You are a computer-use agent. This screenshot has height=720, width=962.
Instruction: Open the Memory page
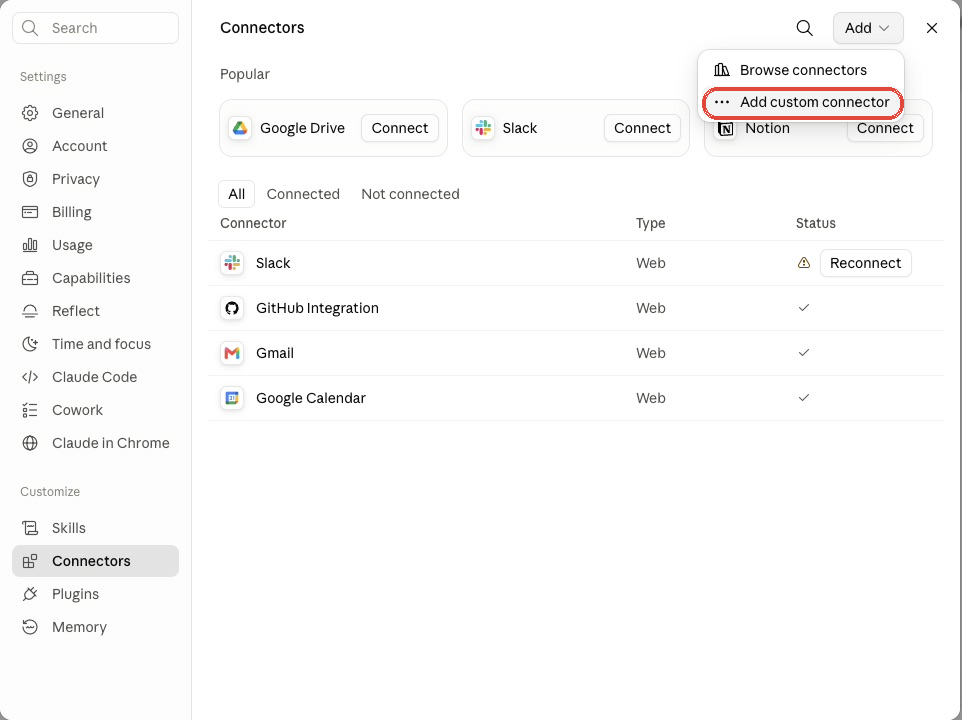point(95,627)
